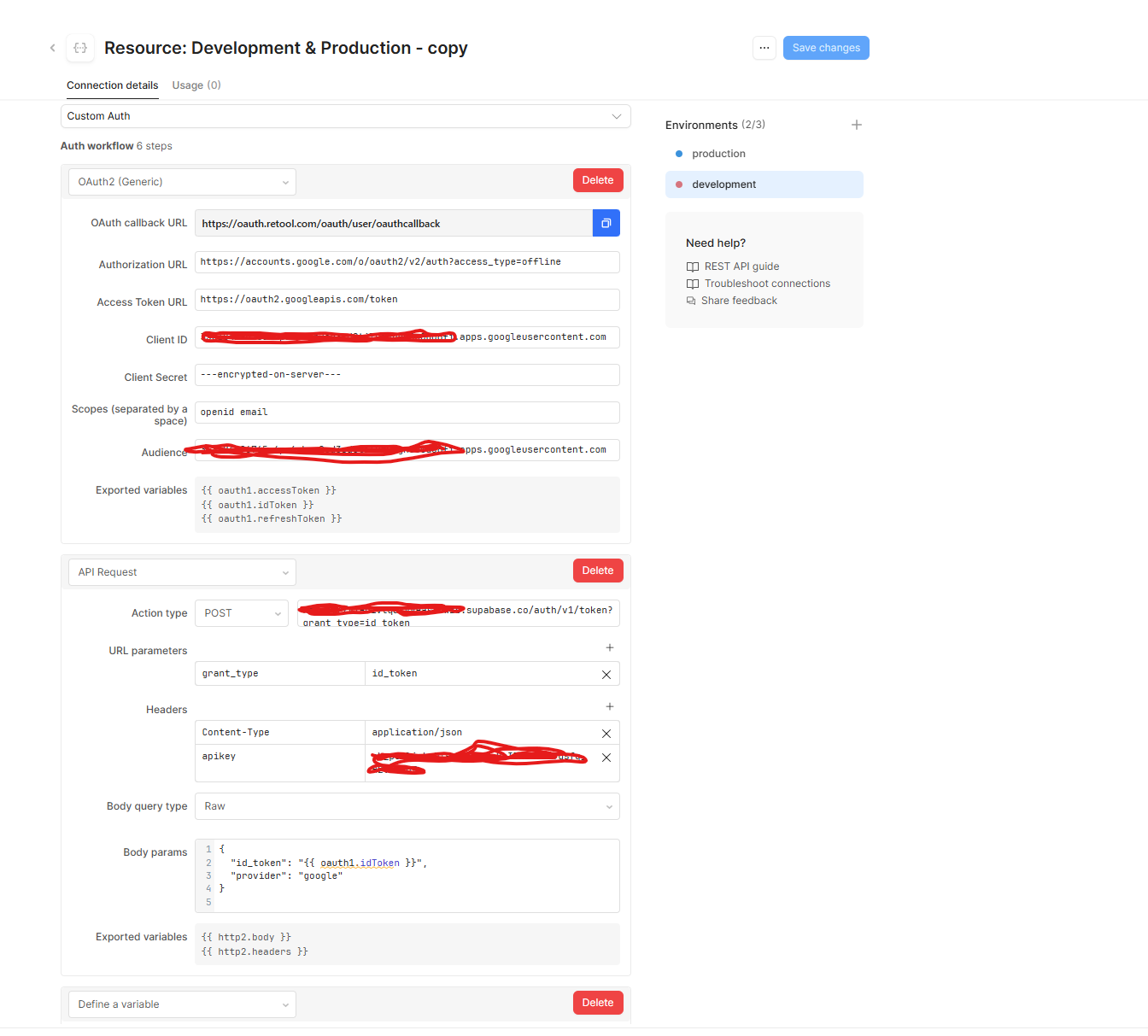The image size is (1148, 1036).
Task: Add a new header row
Action: [x=609, y=707]
